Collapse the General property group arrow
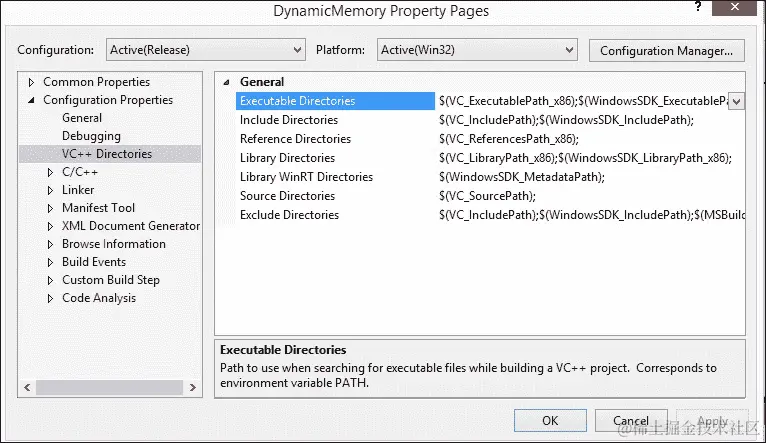This screenshot has width=766, height=443. click(226, 82)
